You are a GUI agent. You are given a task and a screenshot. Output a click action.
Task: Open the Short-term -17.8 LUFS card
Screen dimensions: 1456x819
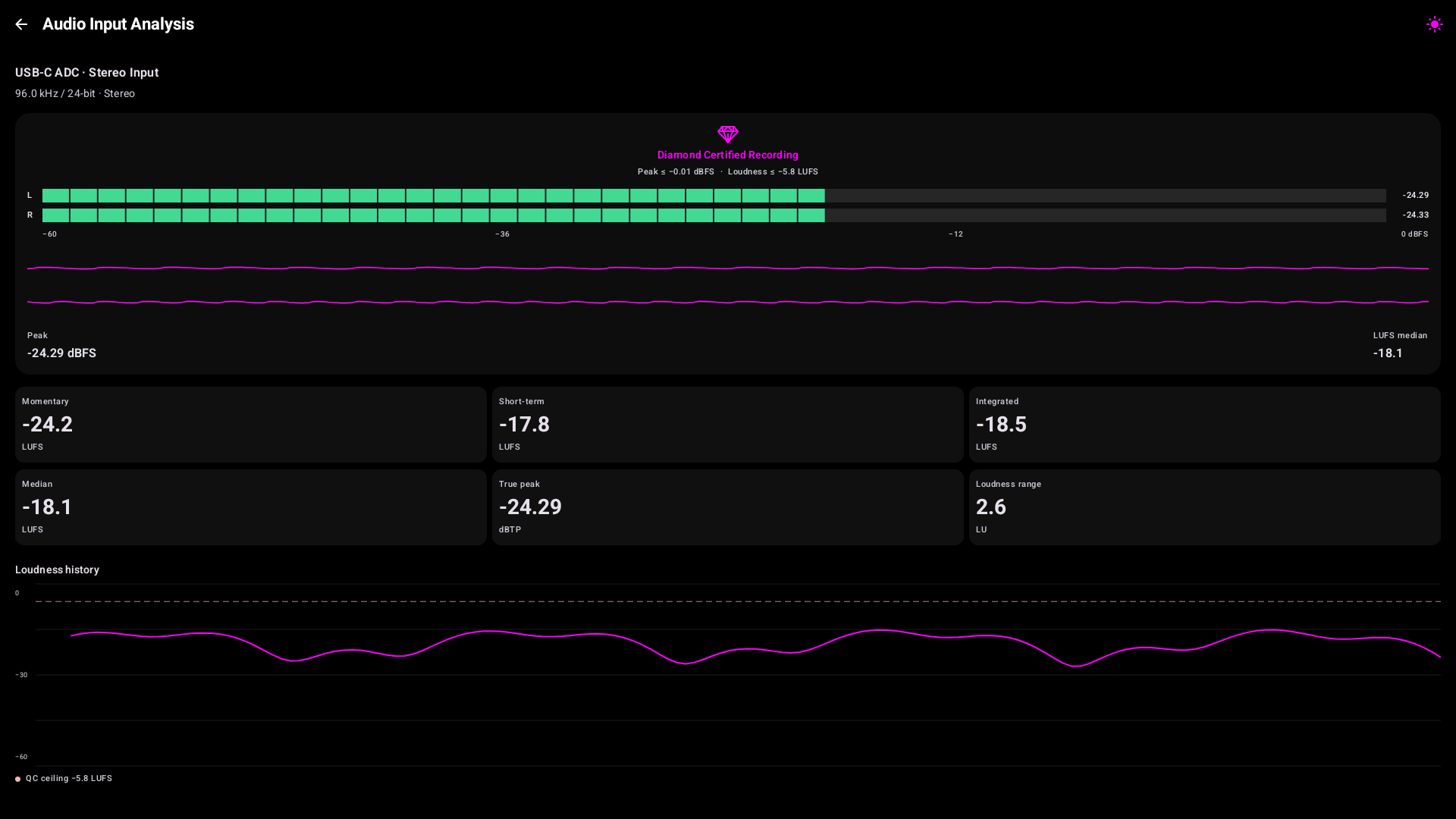click(728, 425)
